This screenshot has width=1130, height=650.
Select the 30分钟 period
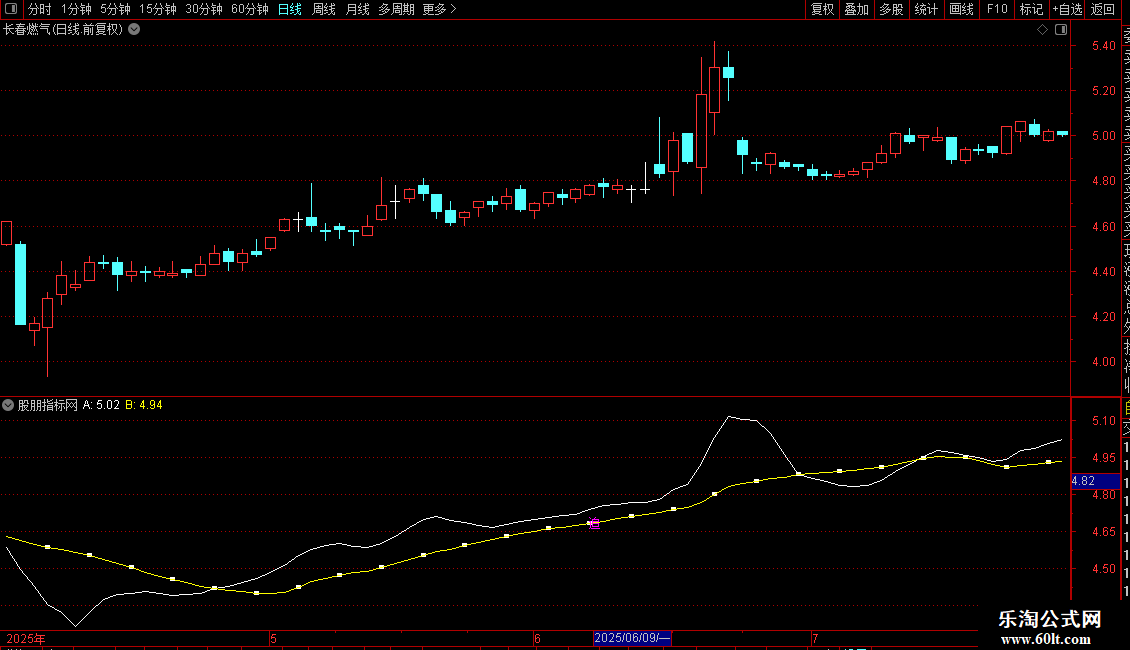(x=204, y=9)
